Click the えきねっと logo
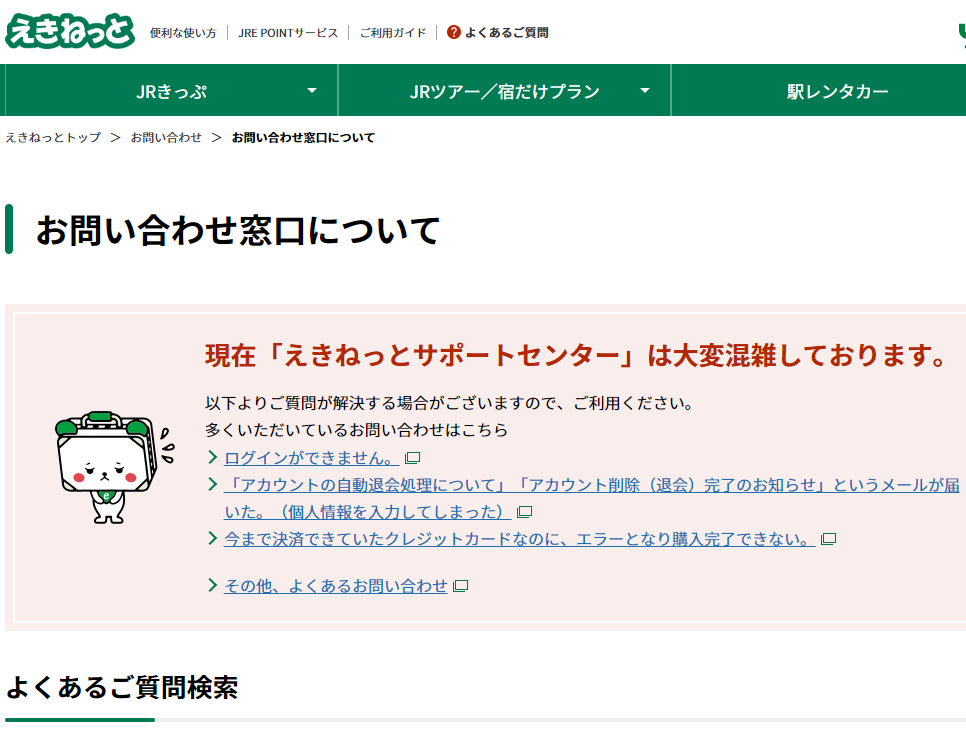 pyautogui.click(x=70, y=31)
